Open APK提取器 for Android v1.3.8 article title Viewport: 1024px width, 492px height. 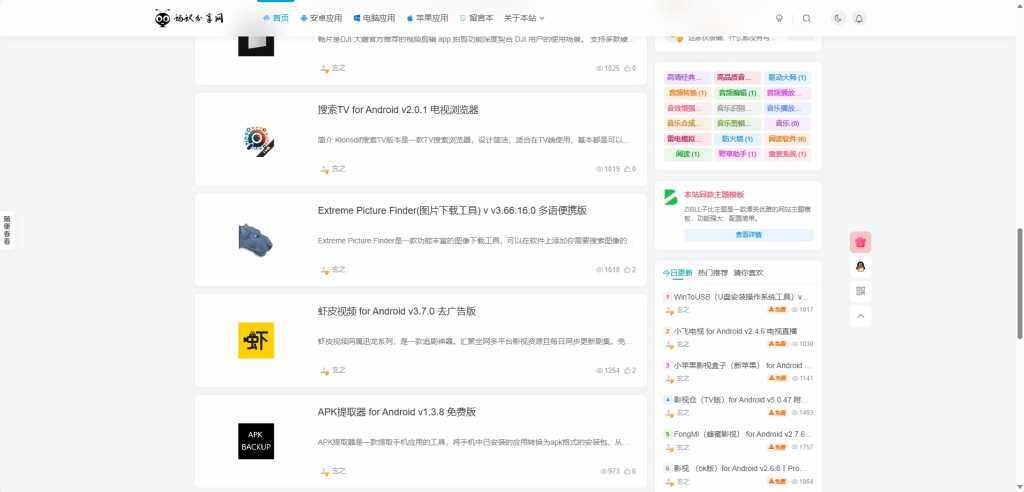coord(397,412)
